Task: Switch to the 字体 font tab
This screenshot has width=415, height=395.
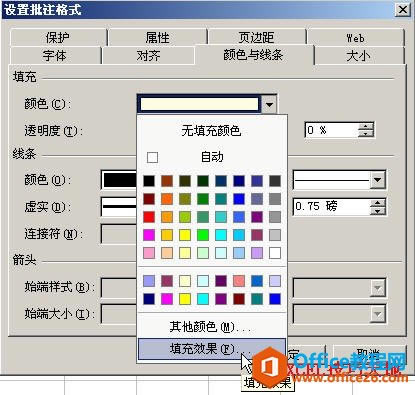Action: click(55, 56)
